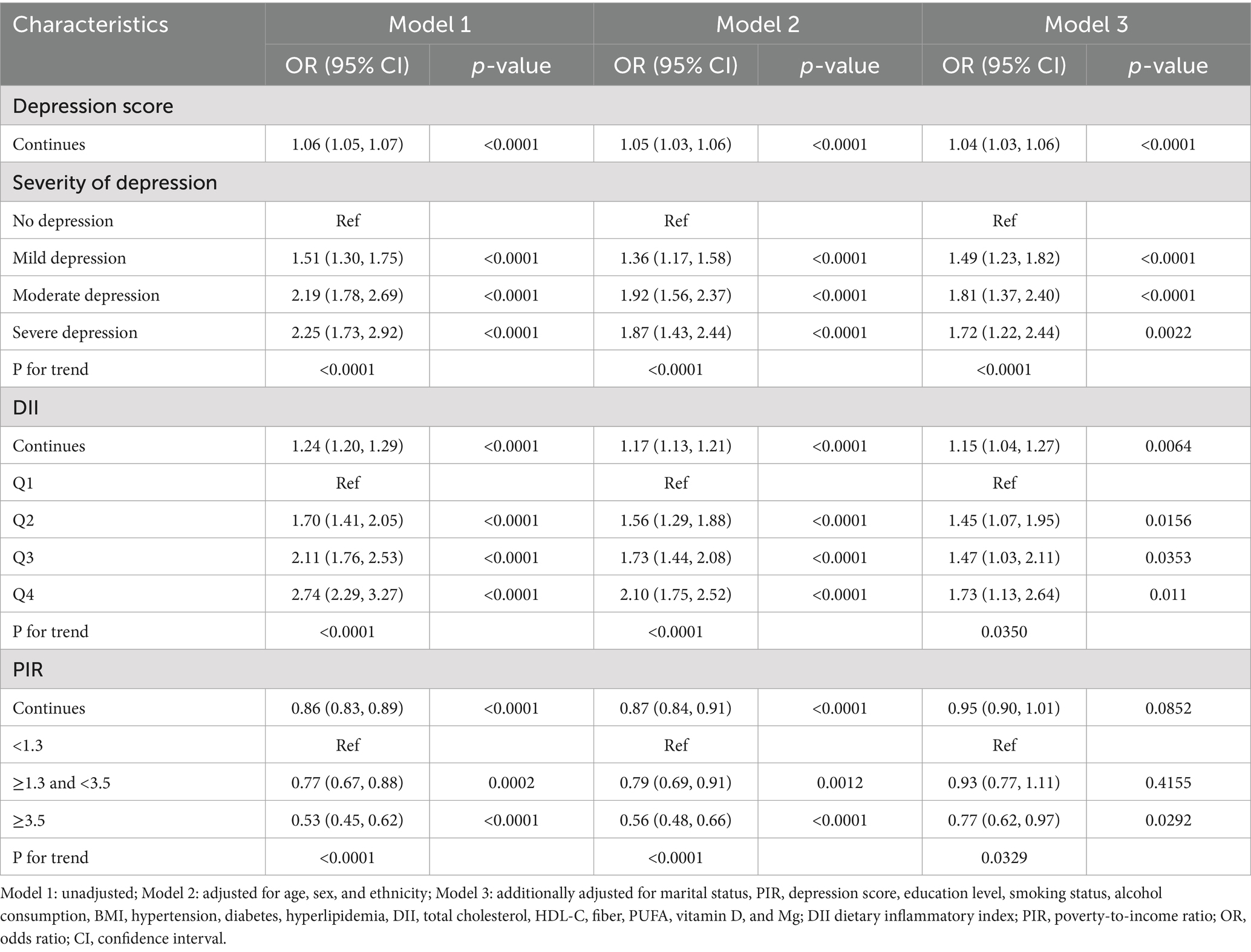Select the Model 2 header cell

758,24
